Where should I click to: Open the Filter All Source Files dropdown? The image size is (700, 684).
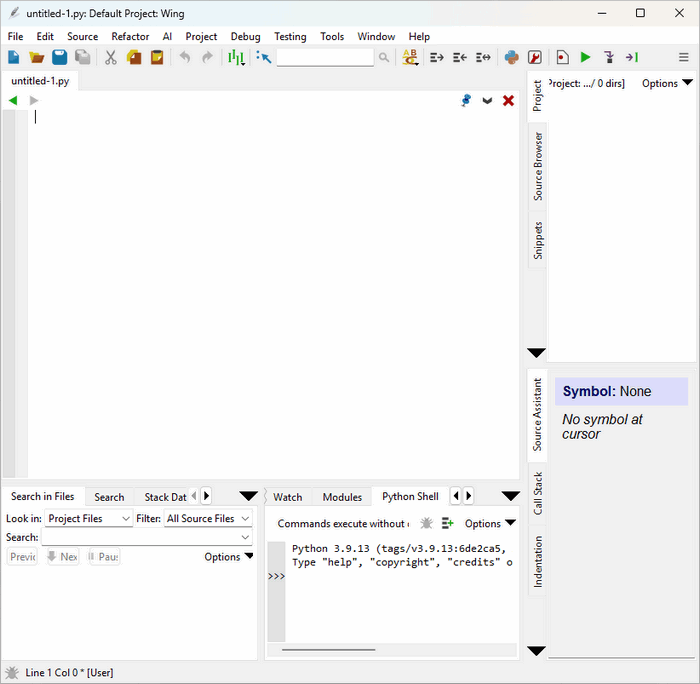208,519
